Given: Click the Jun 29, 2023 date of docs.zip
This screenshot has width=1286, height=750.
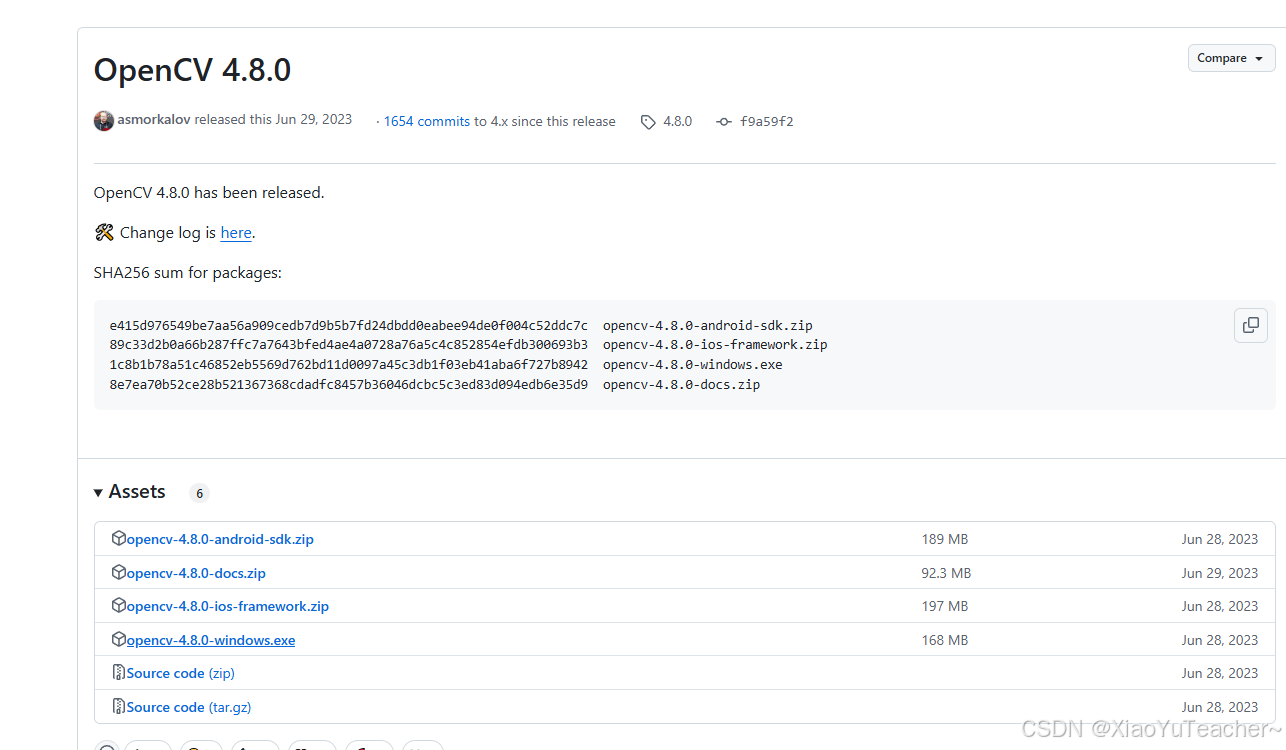Looking at the screenshot, I should tap(1220, 573).
